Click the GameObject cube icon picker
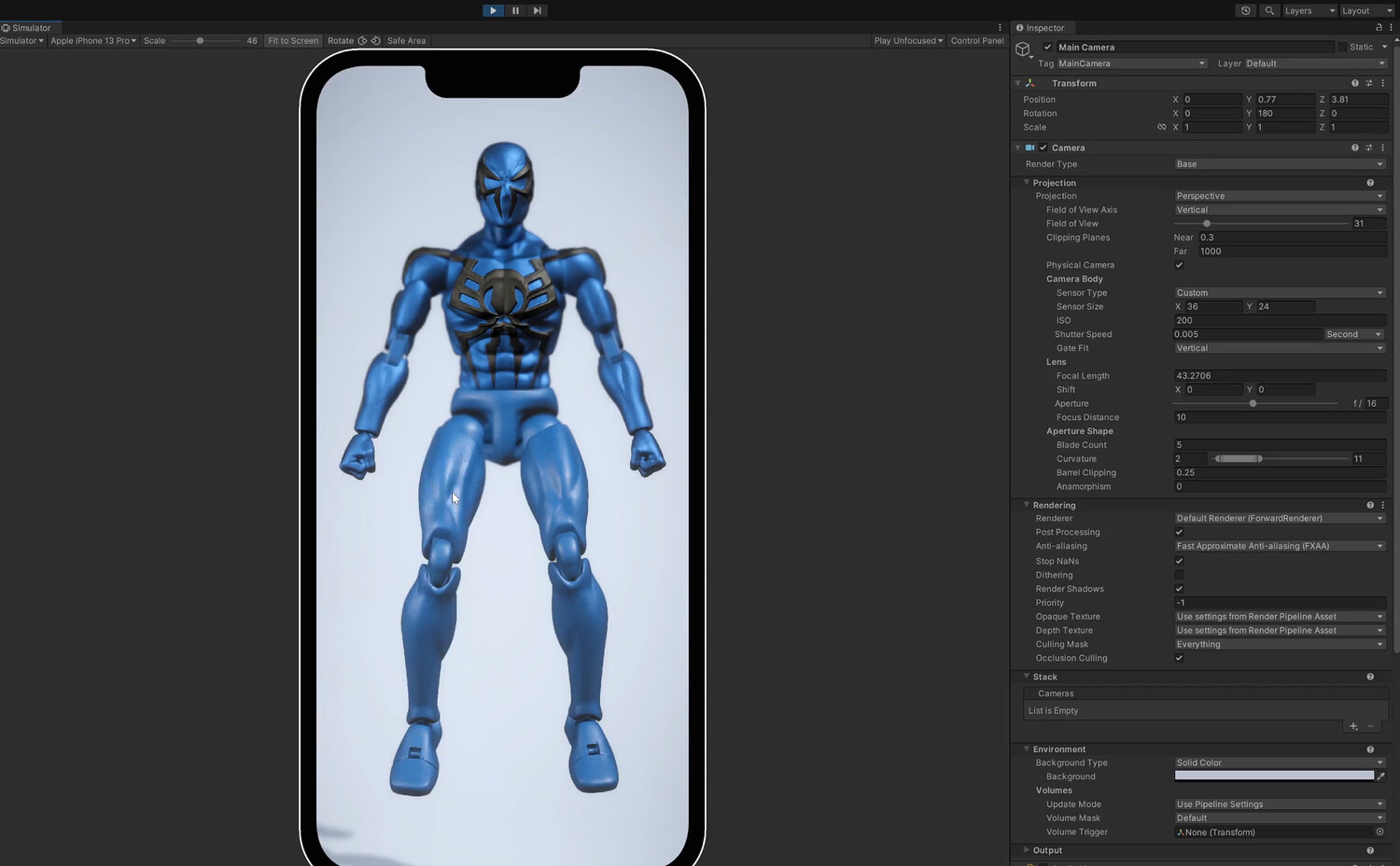 tap(1023, 49)
